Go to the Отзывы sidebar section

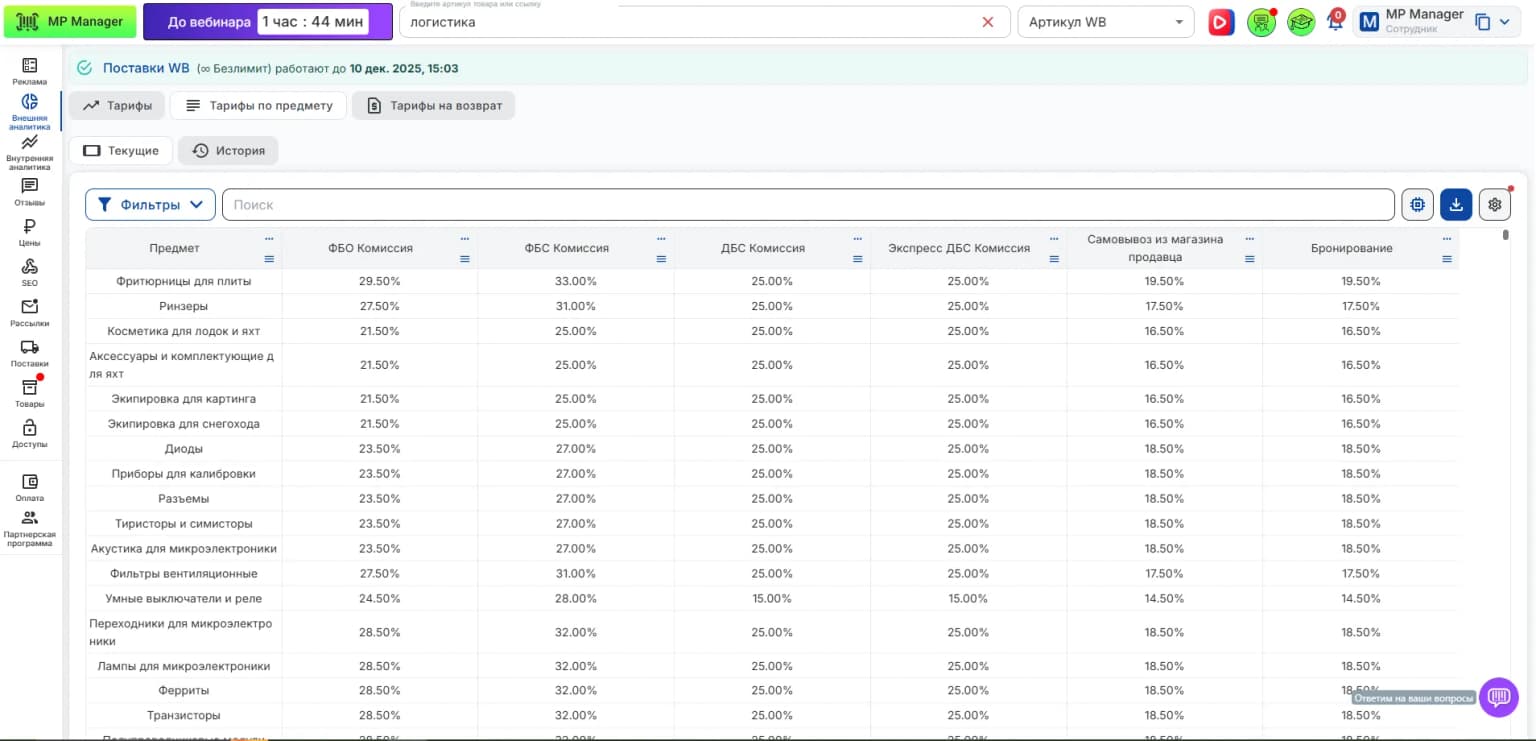(x=30, y=192)
